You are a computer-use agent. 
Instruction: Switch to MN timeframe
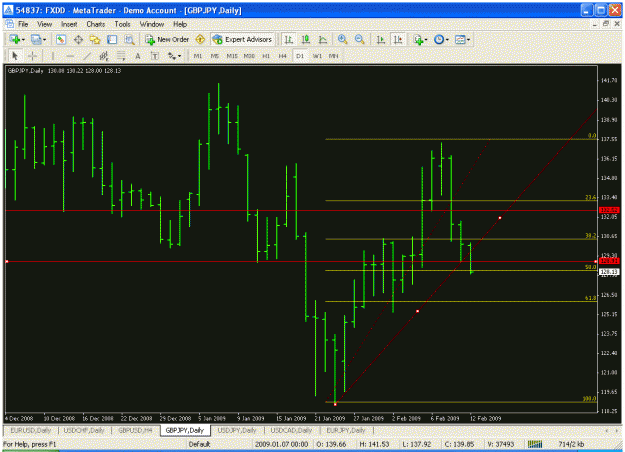click(334, 56)
